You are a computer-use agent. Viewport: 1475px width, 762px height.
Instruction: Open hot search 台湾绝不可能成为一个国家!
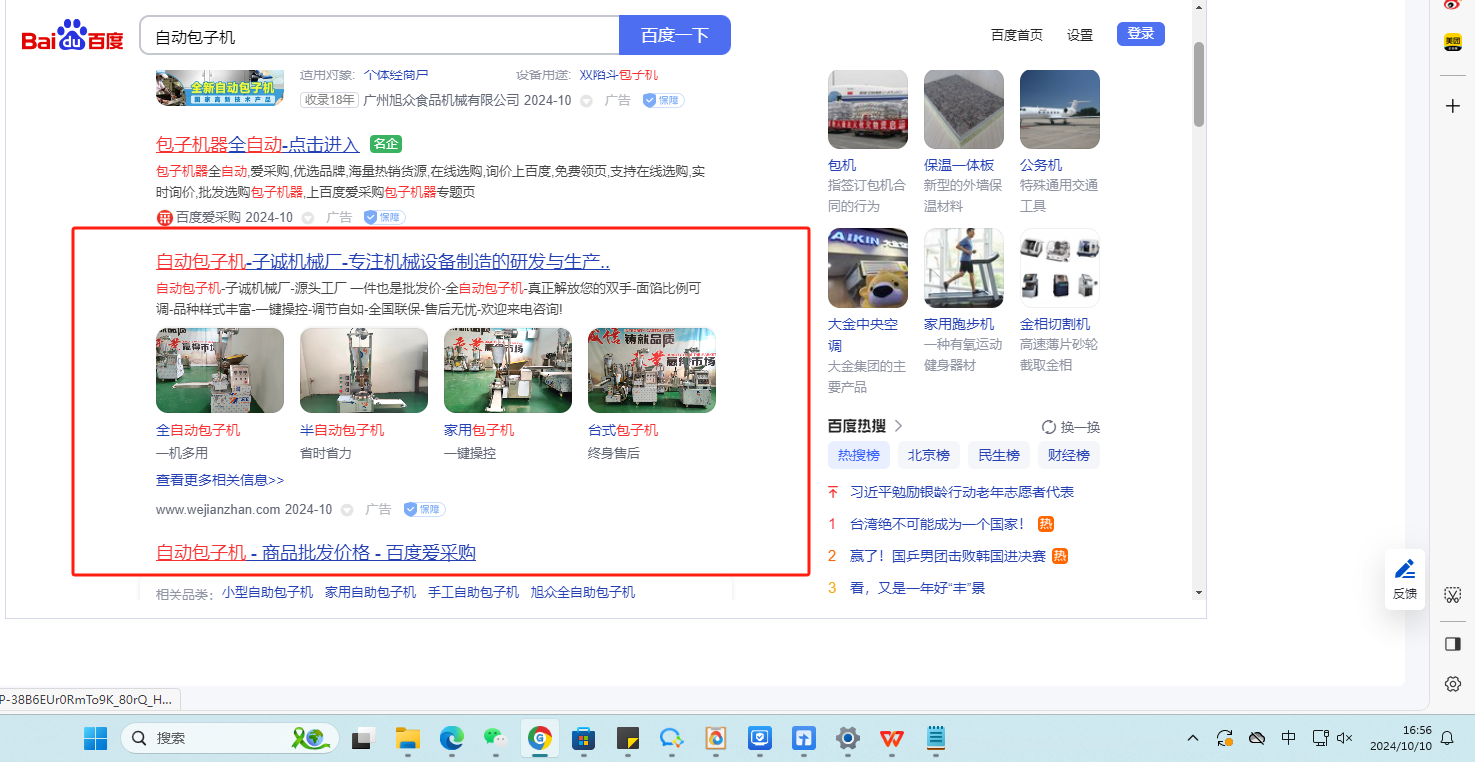coord(938,524)
